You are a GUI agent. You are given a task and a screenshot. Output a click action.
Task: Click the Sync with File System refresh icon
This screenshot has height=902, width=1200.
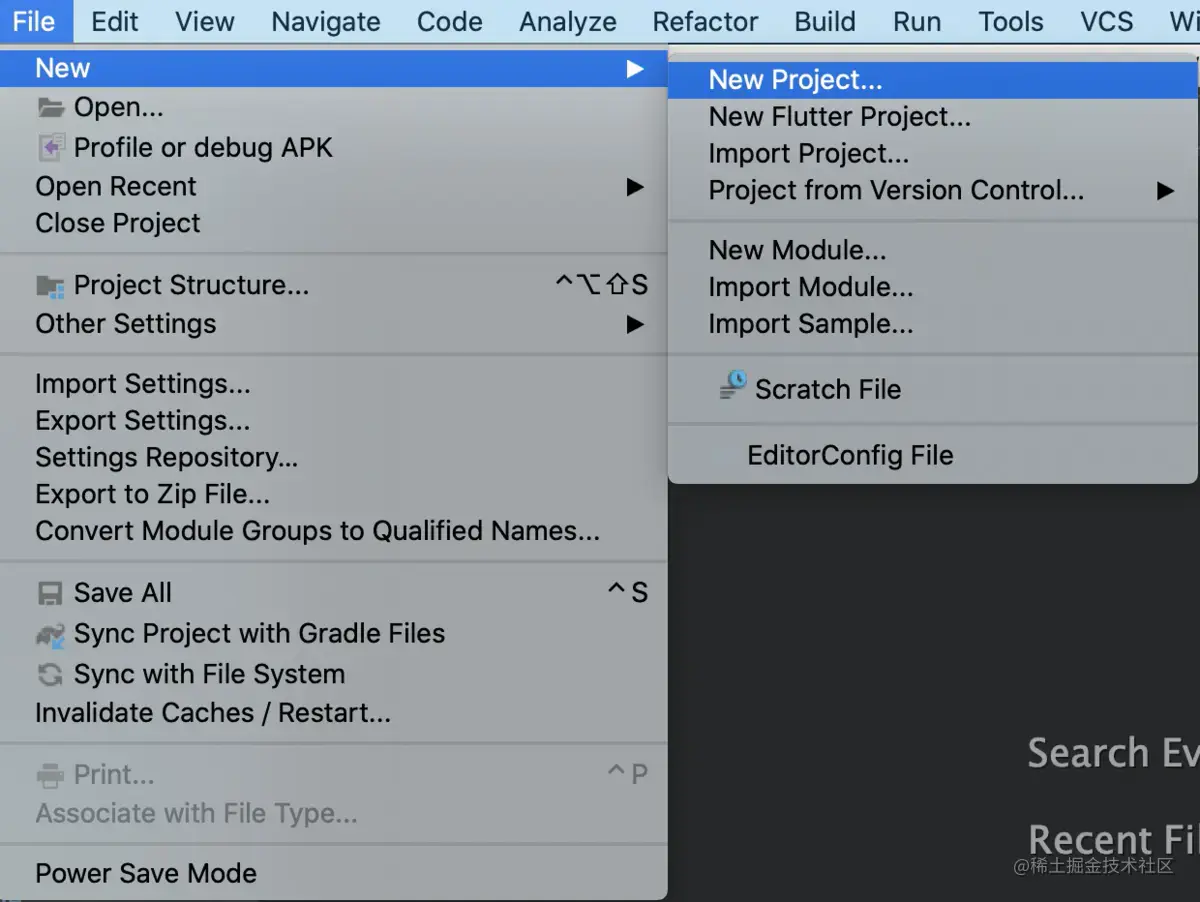click(50, 675)
